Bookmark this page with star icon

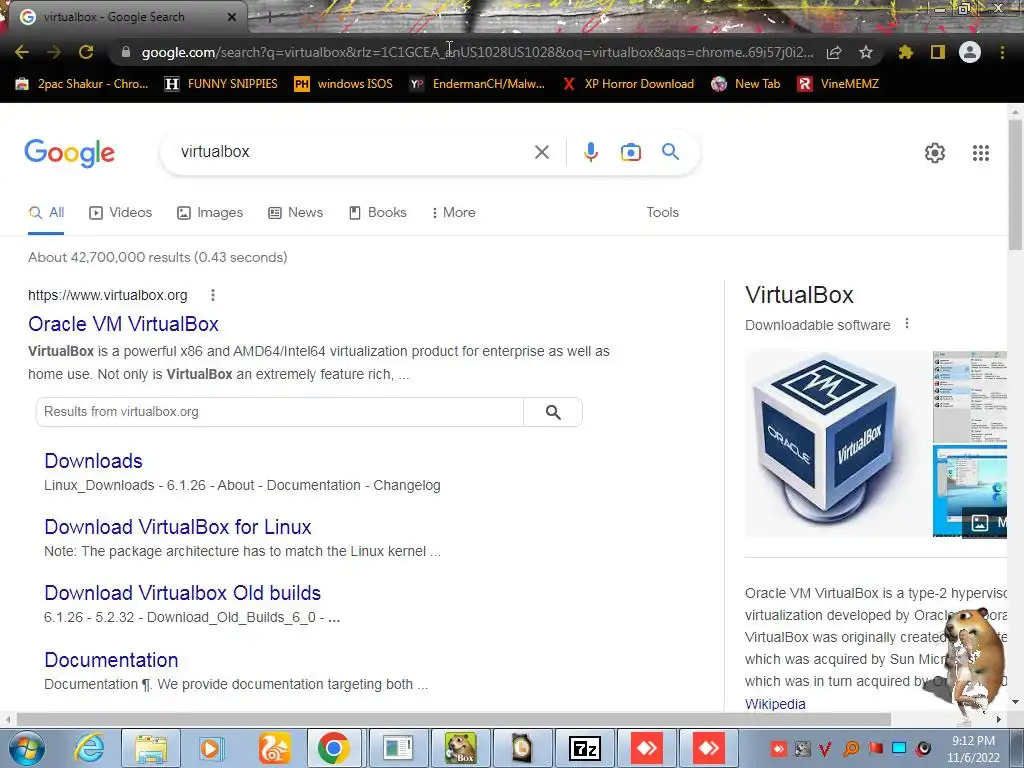click(866, 52)
